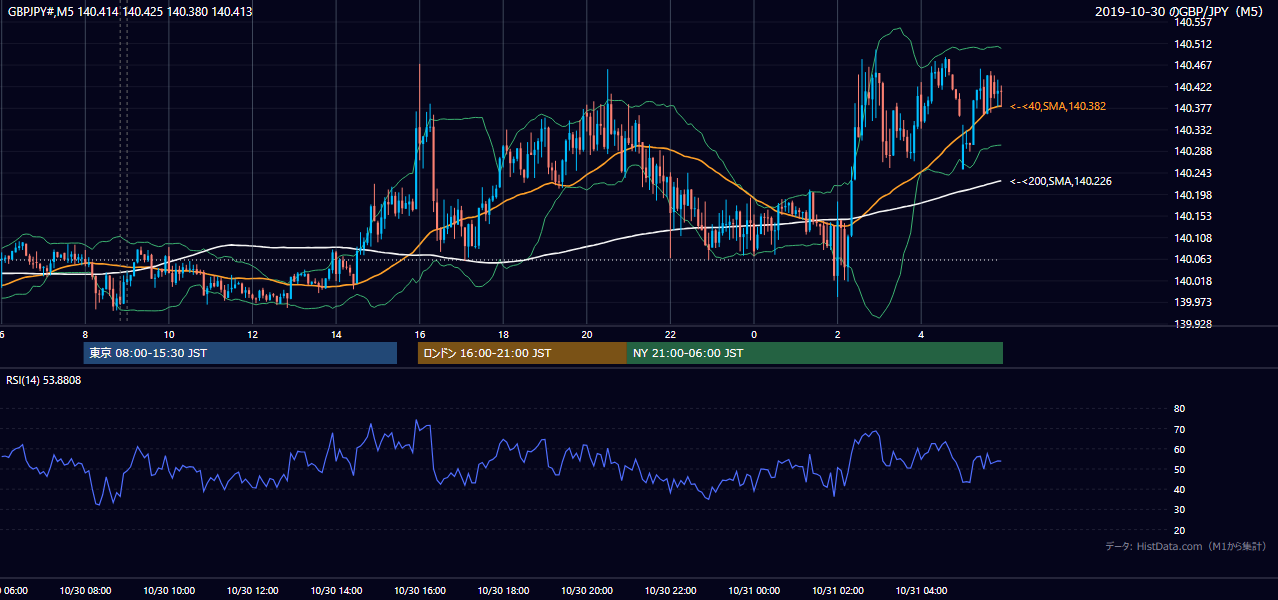Click hour 18 on the price chart axis
The width and height of the screenshot is (1278, 600).
click(x=503, y=334)
